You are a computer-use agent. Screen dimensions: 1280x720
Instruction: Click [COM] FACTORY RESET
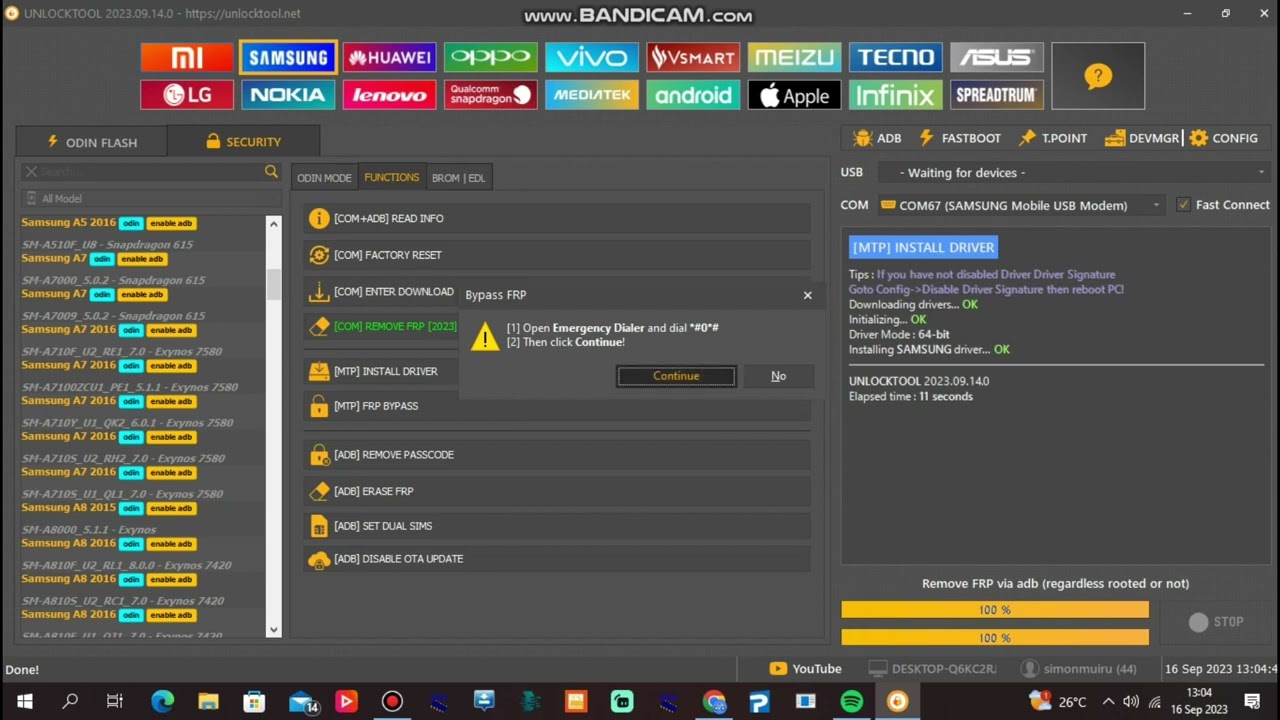[558, 255]
